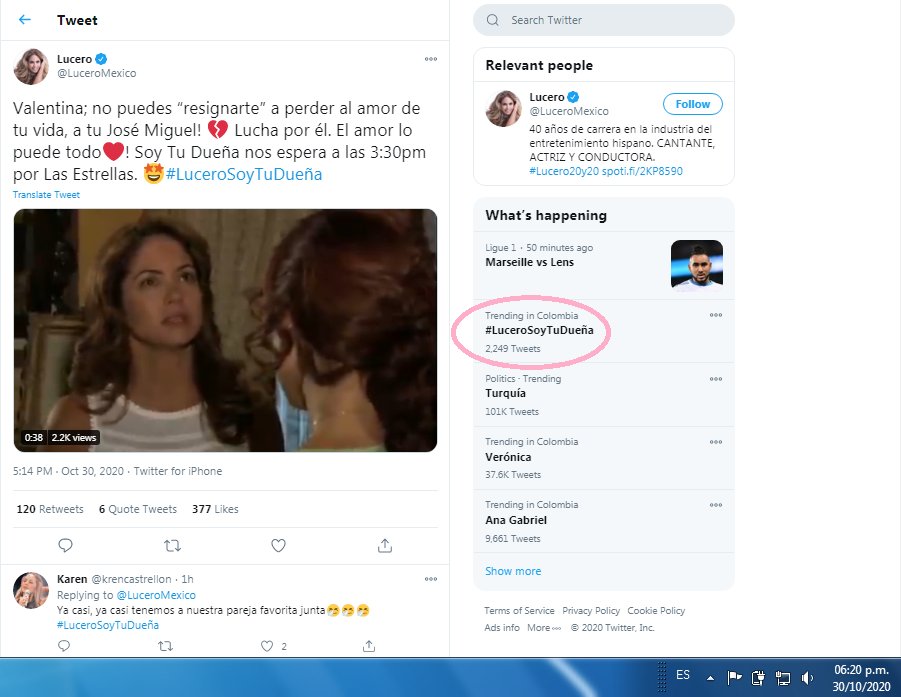Open Karen's @krencastrellon profile name
901x697 pixels.
pos(131,579)
